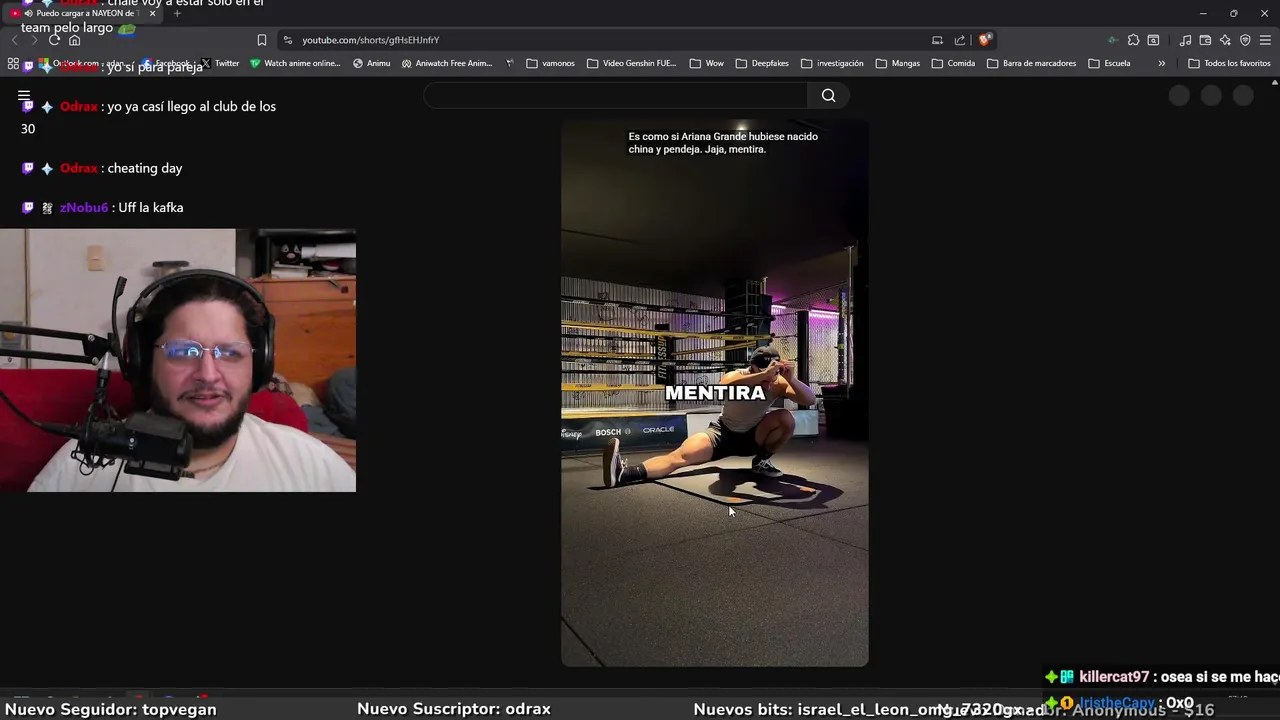Click the address bar URL youtube.com/shorts
Screen dimensions: 1280x720
click(x=371, y=40)
